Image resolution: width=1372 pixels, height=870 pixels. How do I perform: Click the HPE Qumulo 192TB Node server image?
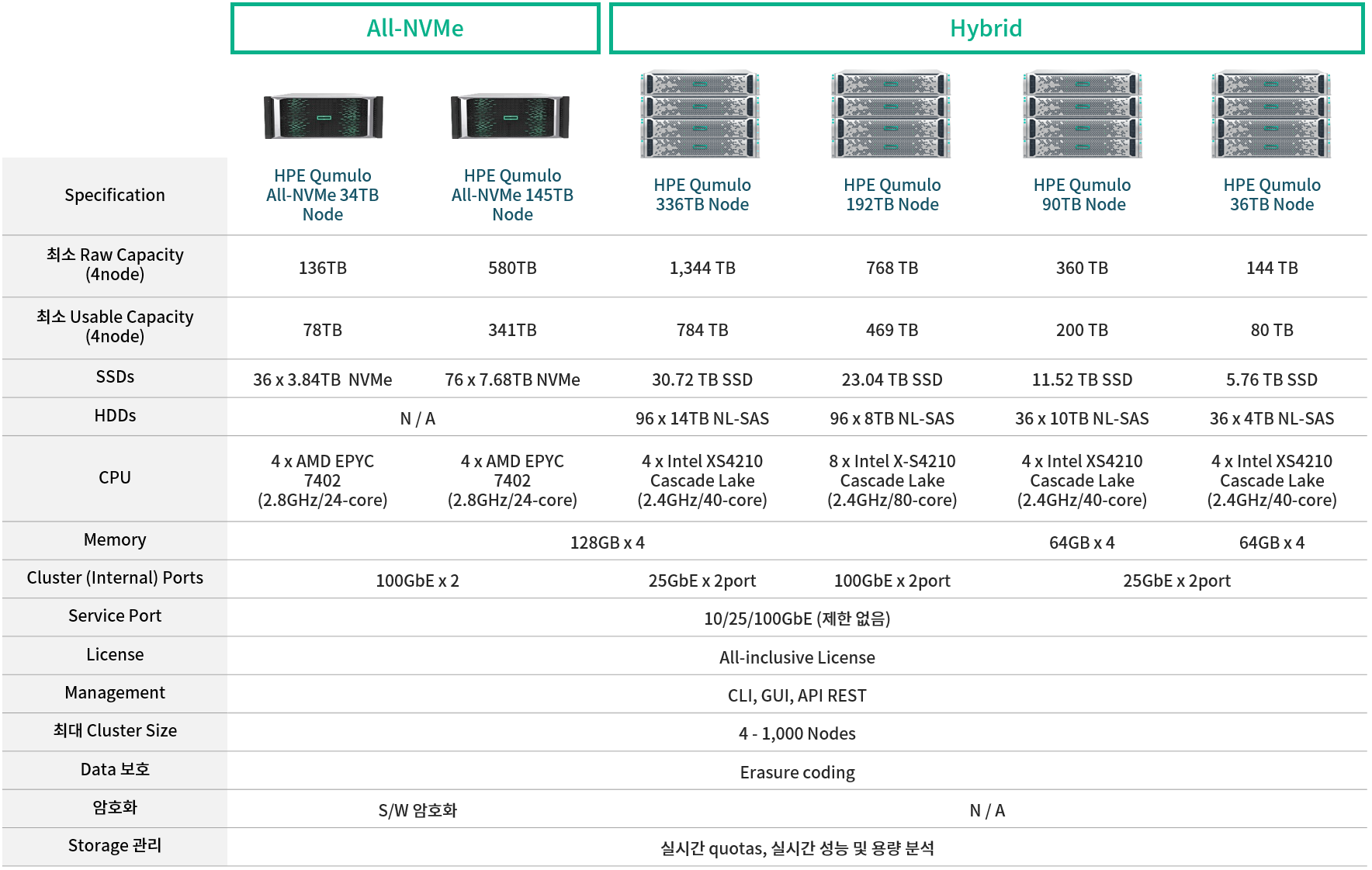[891, 114]
